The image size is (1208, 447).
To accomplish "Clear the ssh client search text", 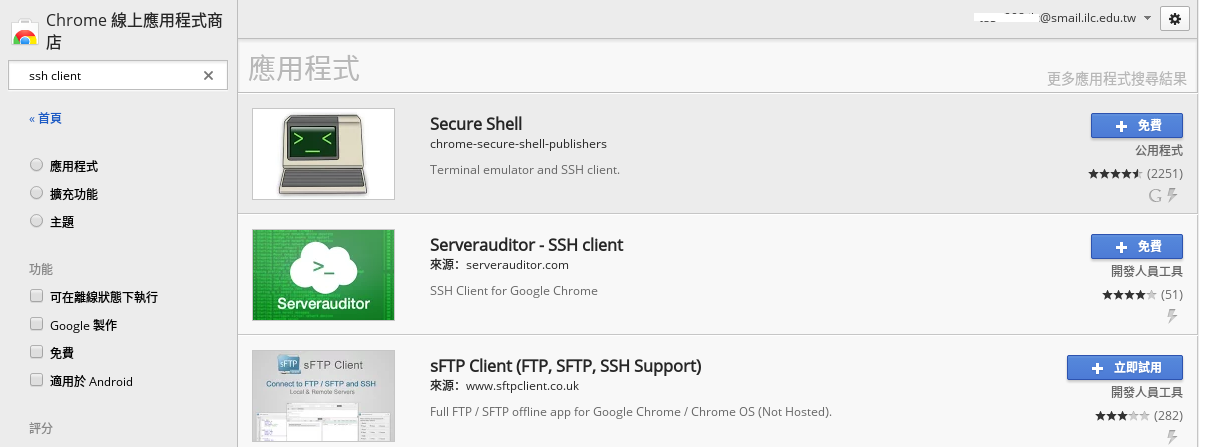I will (x=208, y=75).
